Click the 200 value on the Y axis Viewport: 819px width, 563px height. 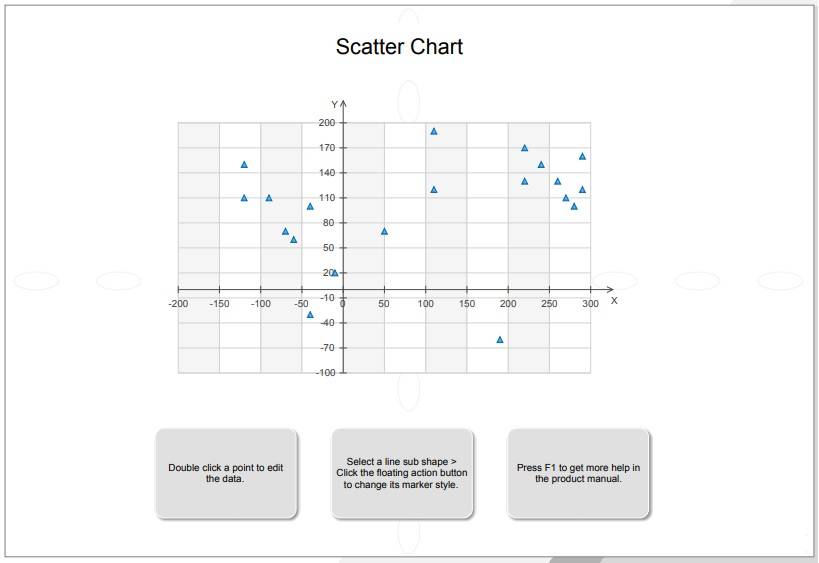click(x=326, y=123)
